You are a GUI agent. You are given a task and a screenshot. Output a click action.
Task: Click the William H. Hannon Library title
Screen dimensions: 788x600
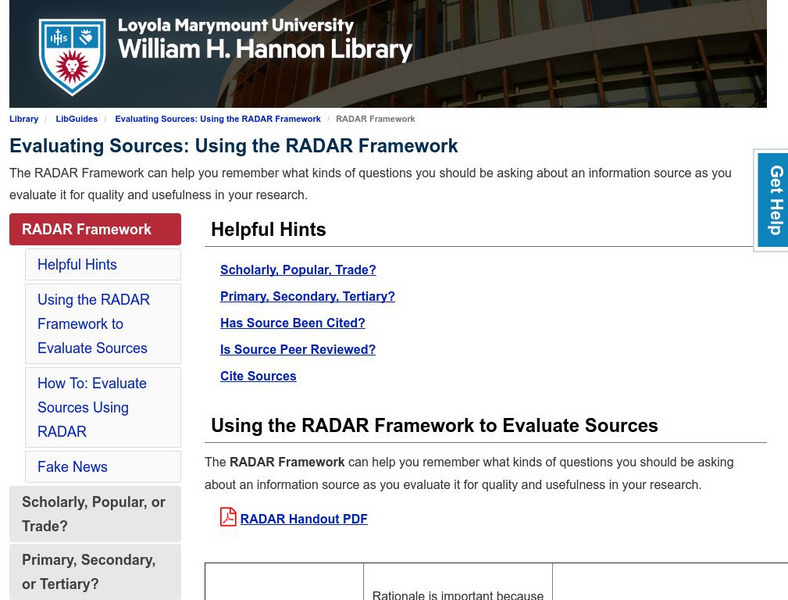[x=265, y=49]
